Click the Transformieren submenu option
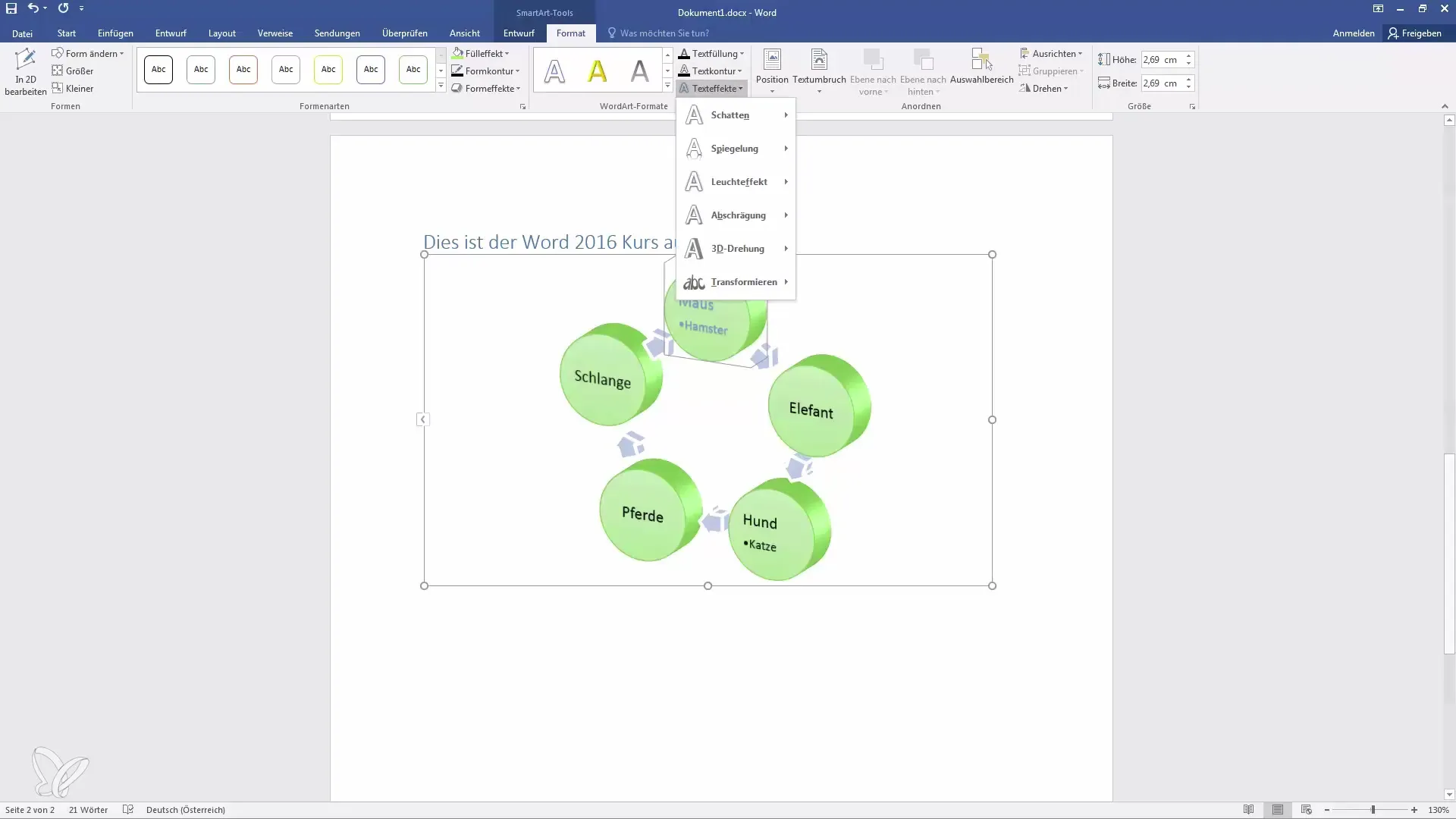 click(x=744, y=281)
